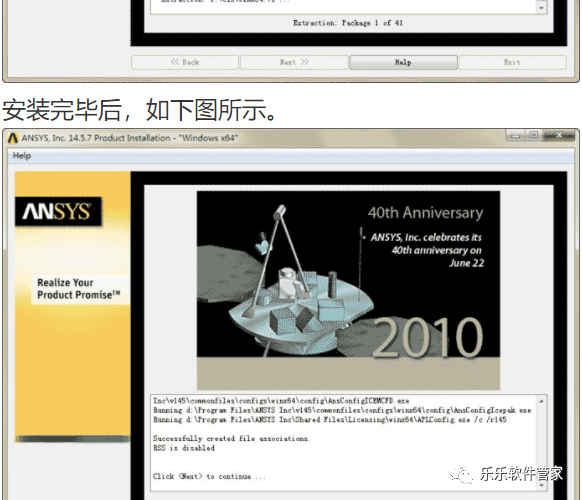Minimize the ANSYS Product Installation window
The width and height of the screenshot is (582, 500).
pyautogui.click(x=515, y=136)
